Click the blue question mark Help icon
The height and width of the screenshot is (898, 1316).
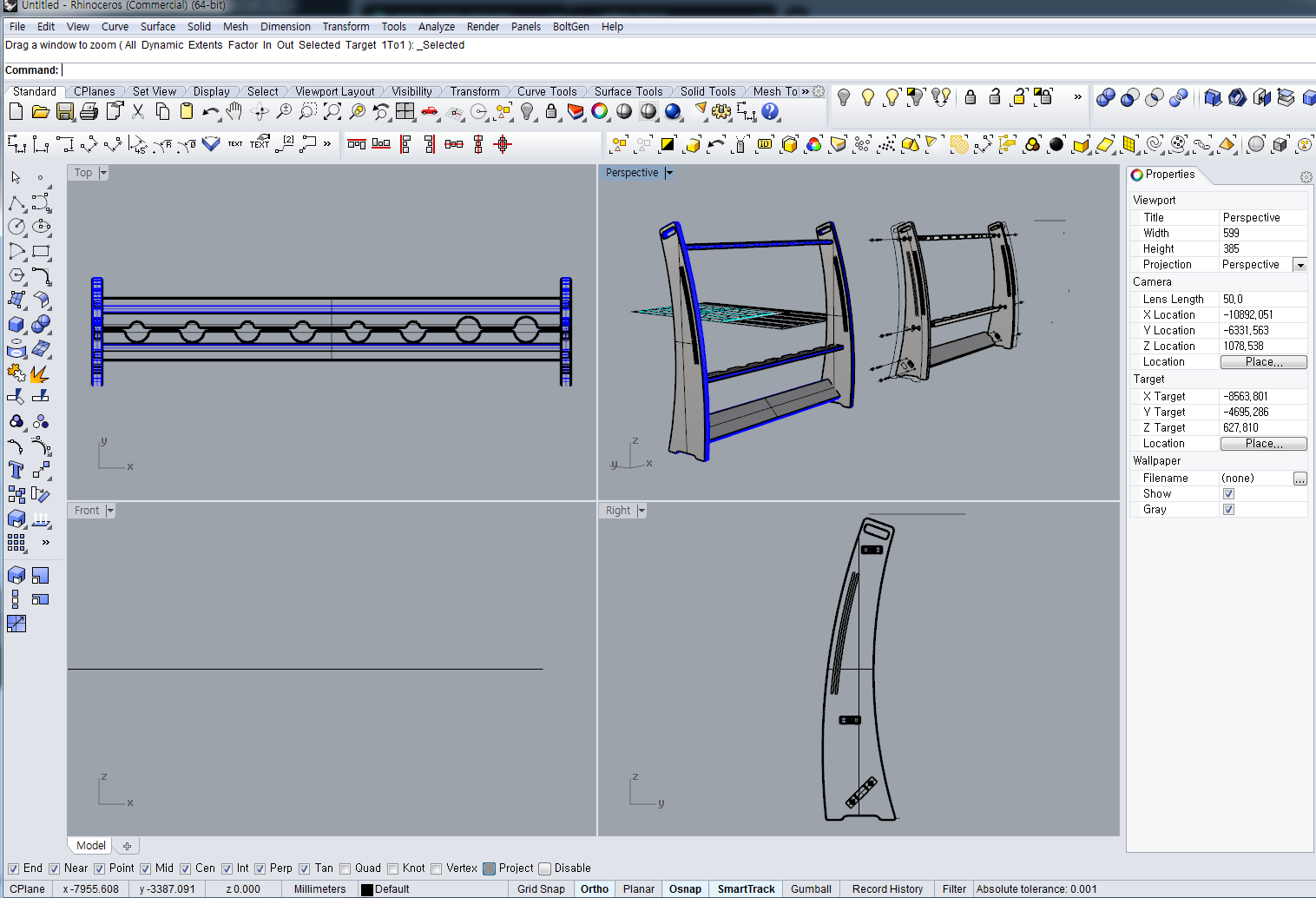point(770,111)
